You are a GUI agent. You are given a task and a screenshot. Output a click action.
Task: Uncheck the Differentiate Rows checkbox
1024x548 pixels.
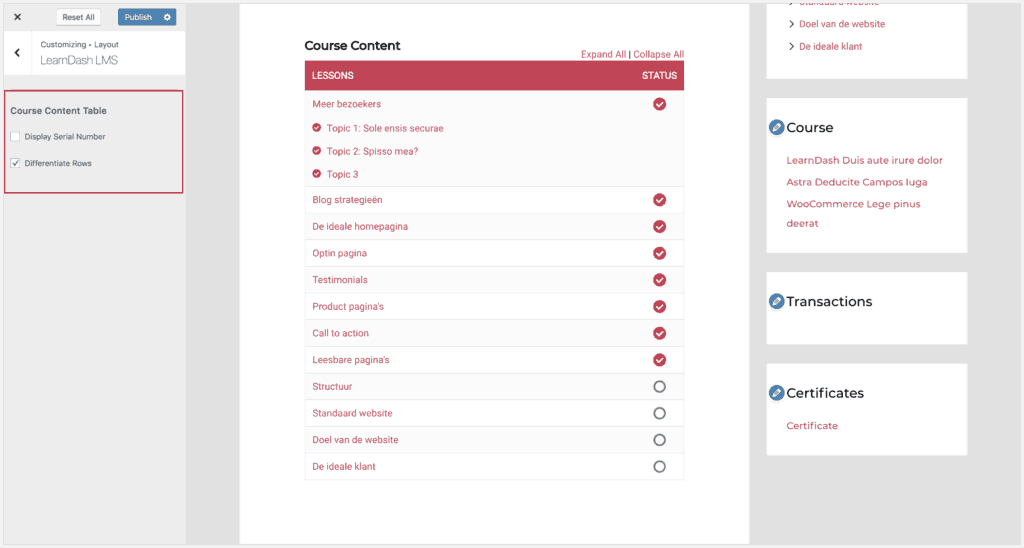15,163
